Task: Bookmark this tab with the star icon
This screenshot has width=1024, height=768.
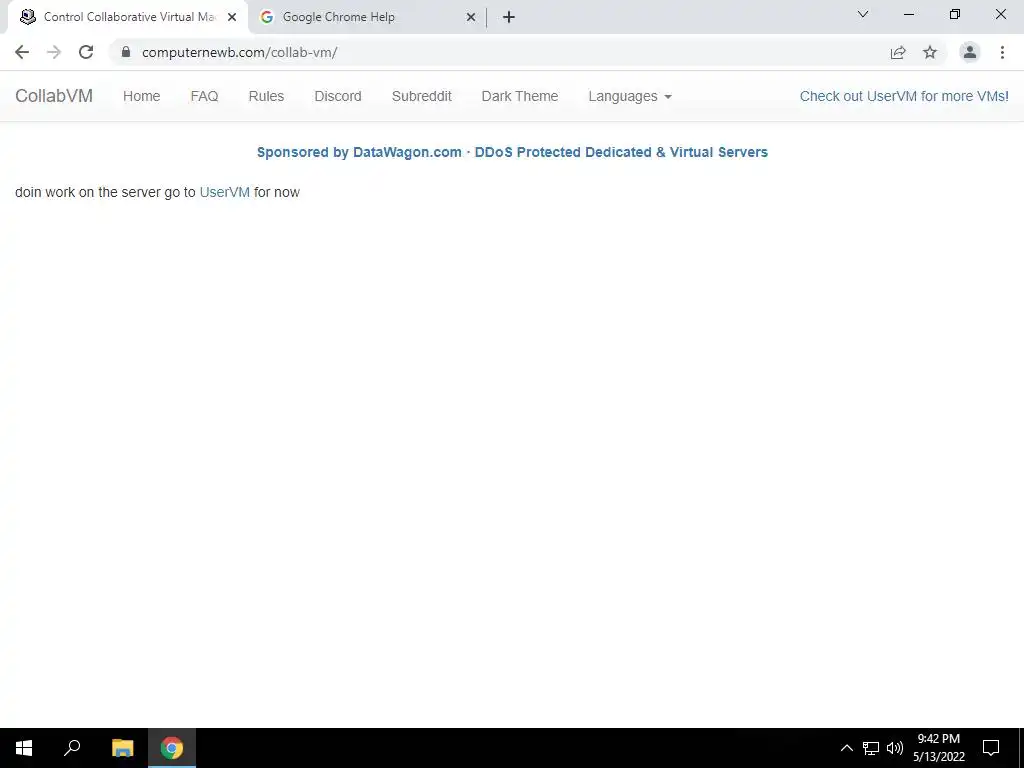Action: [930, 52]
